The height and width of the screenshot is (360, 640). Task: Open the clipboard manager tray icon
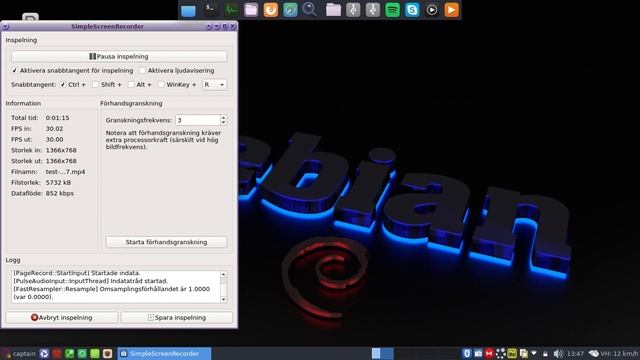524,353
